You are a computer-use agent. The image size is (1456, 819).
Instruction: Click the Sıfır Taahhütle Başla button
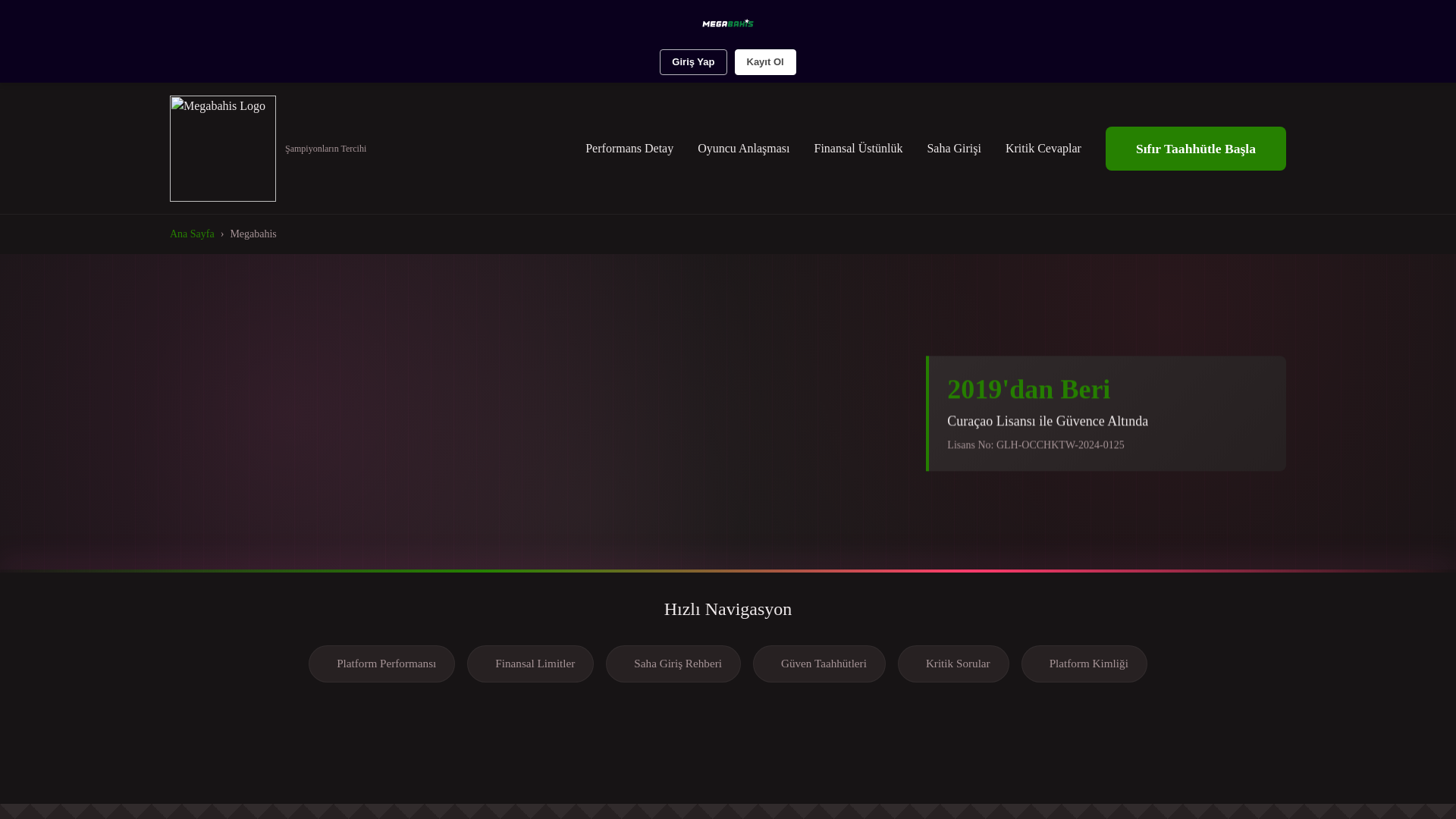click(1196, 149)
